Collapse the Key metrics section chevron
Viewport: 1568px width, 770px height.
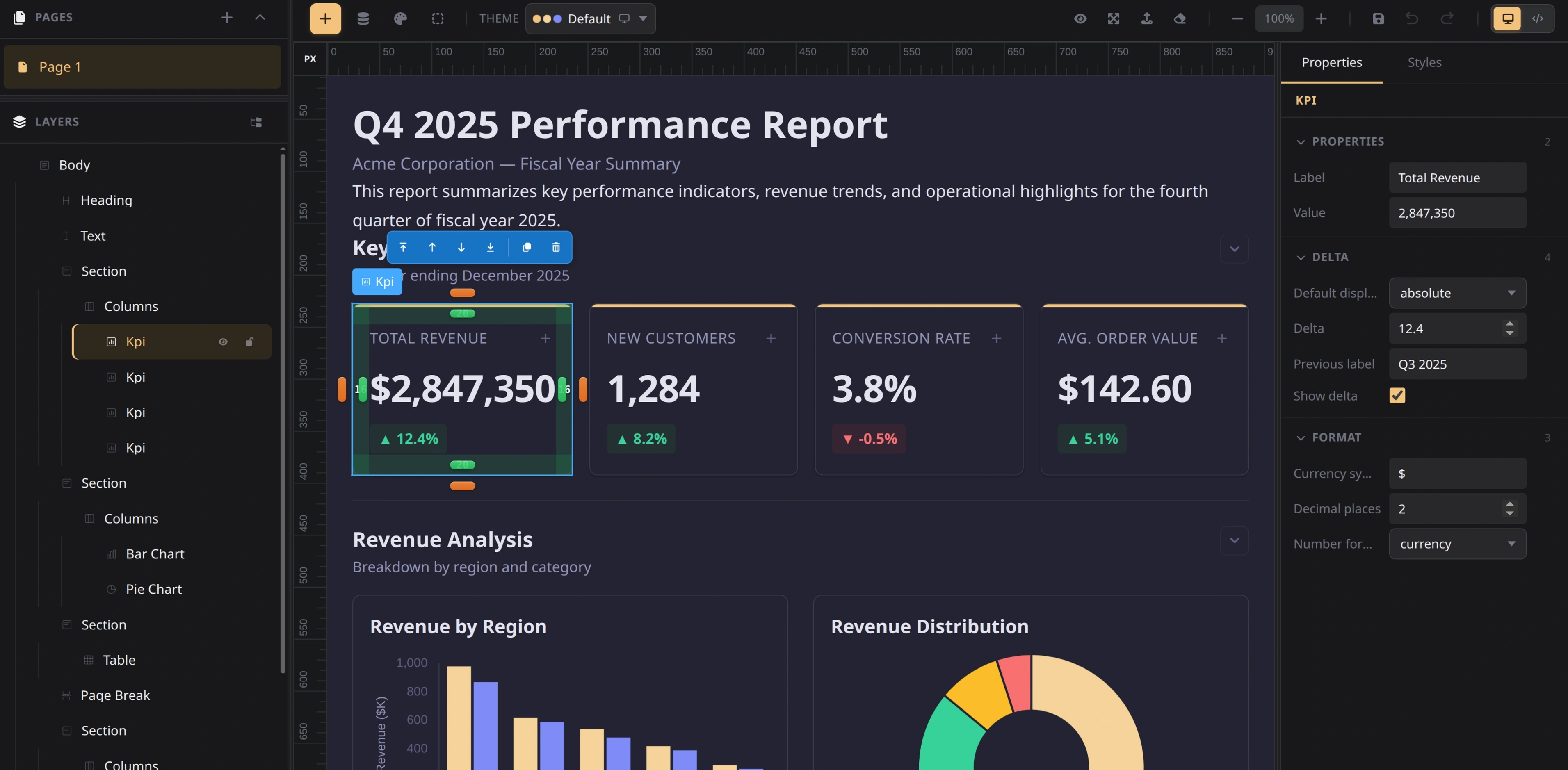coord(1235,248)
